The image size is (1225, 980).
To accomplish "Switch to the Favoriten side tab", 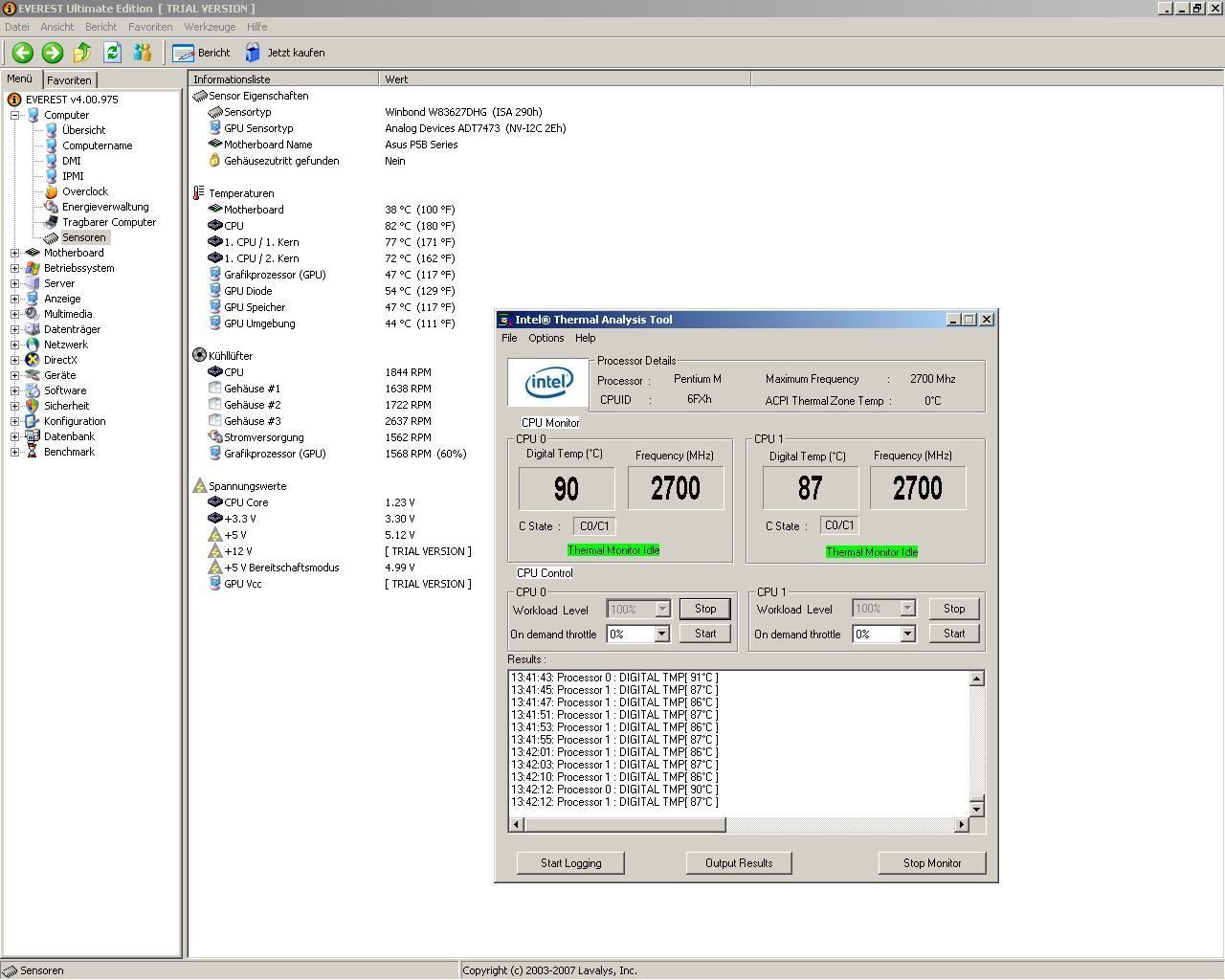I will click(x=69, y=80).
